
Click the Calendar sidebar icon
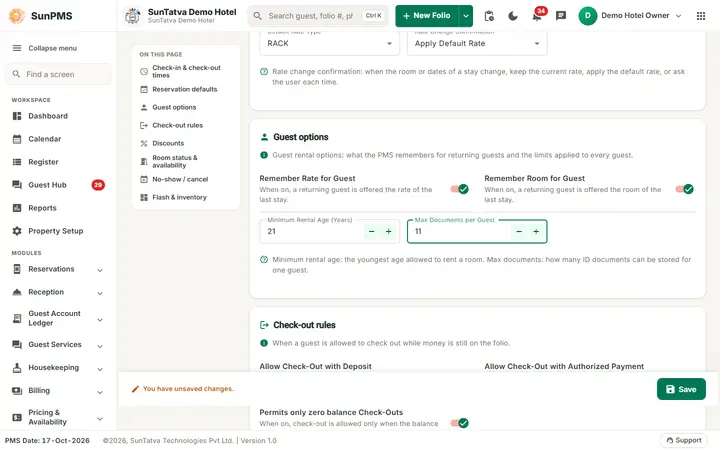17,139
